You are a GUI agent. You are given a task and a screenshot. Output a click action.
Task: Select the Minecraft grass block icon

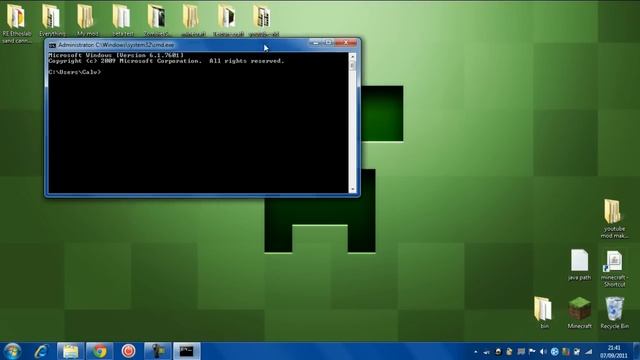click(579, 312)
